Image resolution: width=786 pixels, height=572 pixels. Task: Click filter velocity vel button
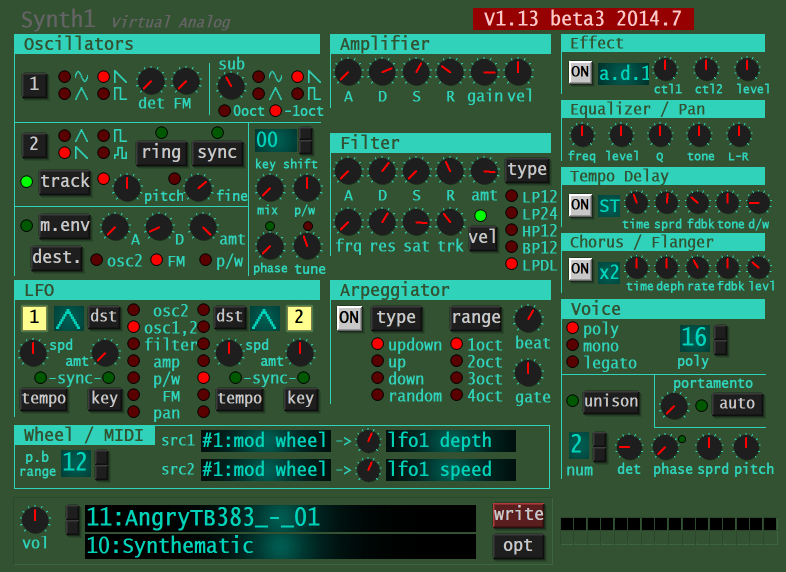coord(483,238)
